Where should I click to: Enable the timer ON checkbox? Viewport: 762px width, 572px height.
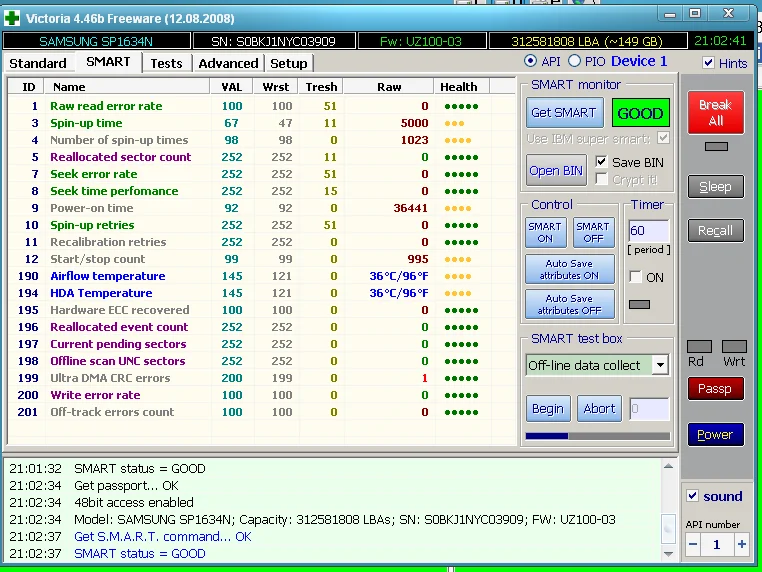tap(636, 277)
